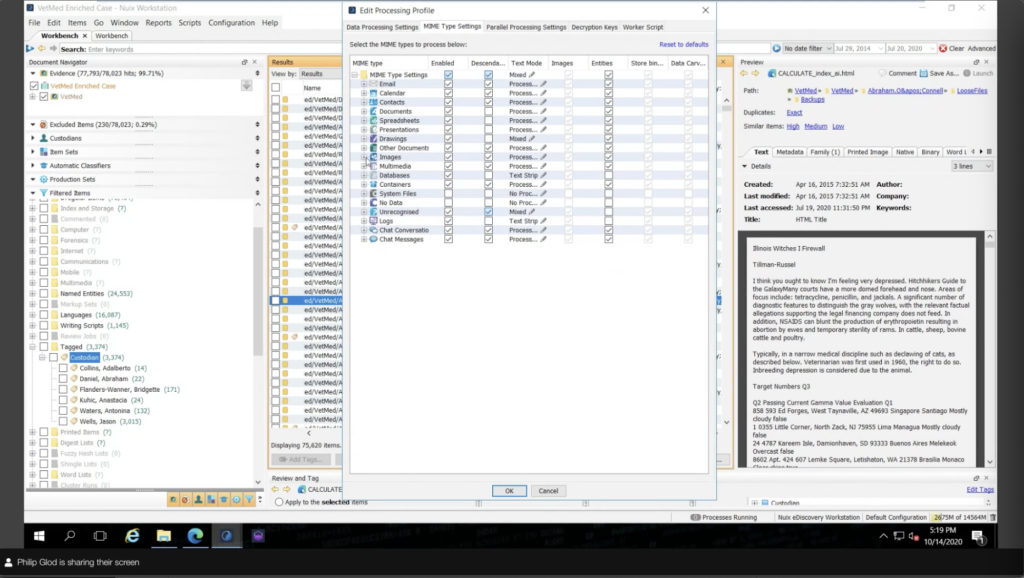Expand the Multimedia MIME type node
Image resolution: width=1024 pixels, height=578 pixels.
pyautogui.click(x=364, y=166)
